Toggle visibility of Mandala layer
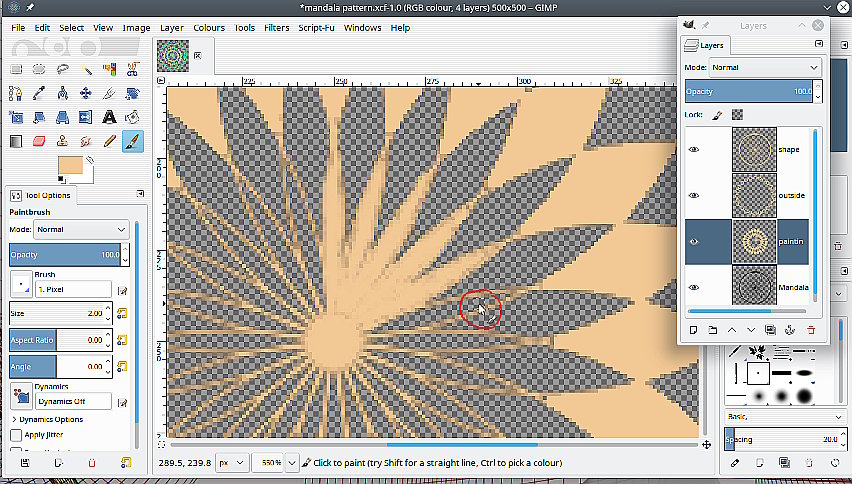The width and height of the screenshot is (852, 484). (694, 287)
